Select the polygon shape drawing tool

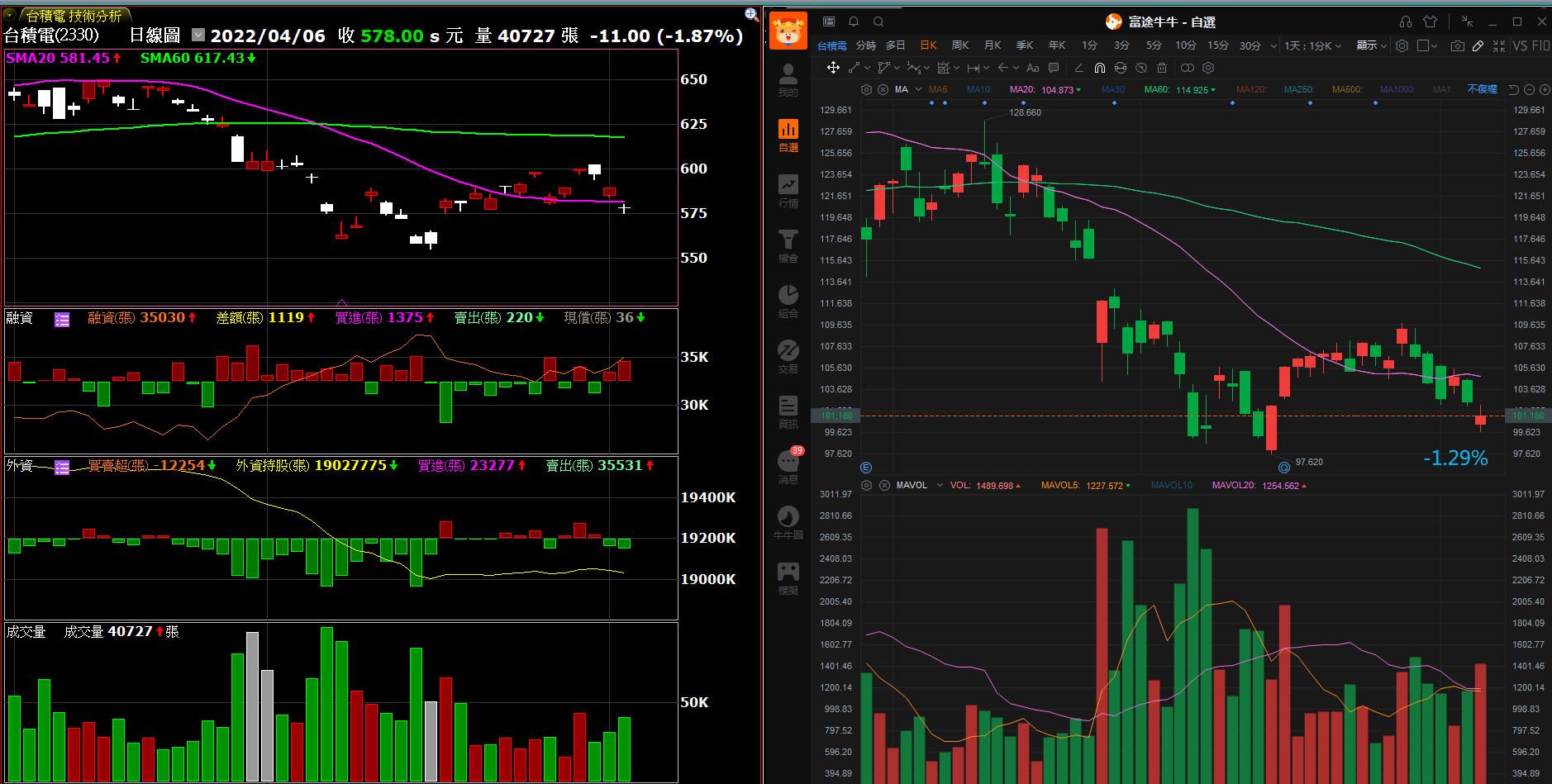click(x=883, y=68)
